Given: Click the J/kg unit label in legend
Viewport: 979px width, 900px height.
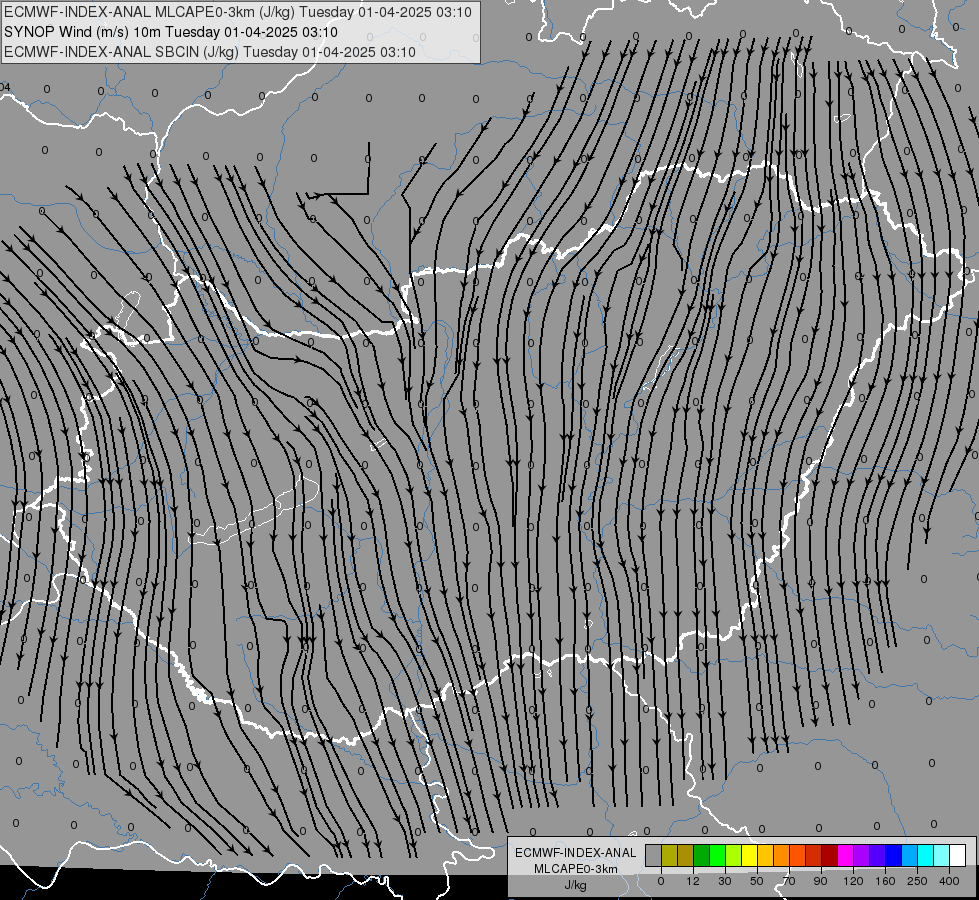Looking at the screenshot, I should click(576, 885).
